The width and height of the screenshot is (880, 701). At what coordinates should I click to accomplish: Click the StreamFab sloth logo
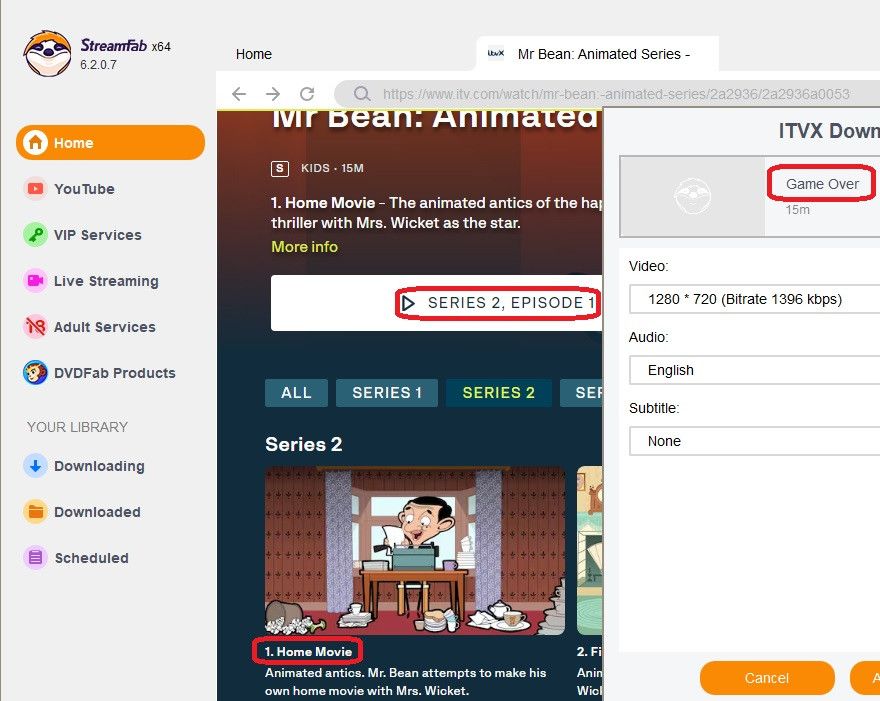tap(48, 54)
